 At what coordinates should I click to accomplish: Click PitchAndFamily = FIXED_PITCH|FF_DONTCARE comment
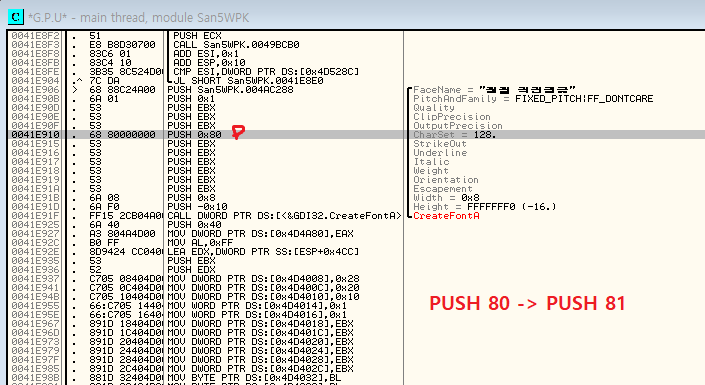coord(533,98)
